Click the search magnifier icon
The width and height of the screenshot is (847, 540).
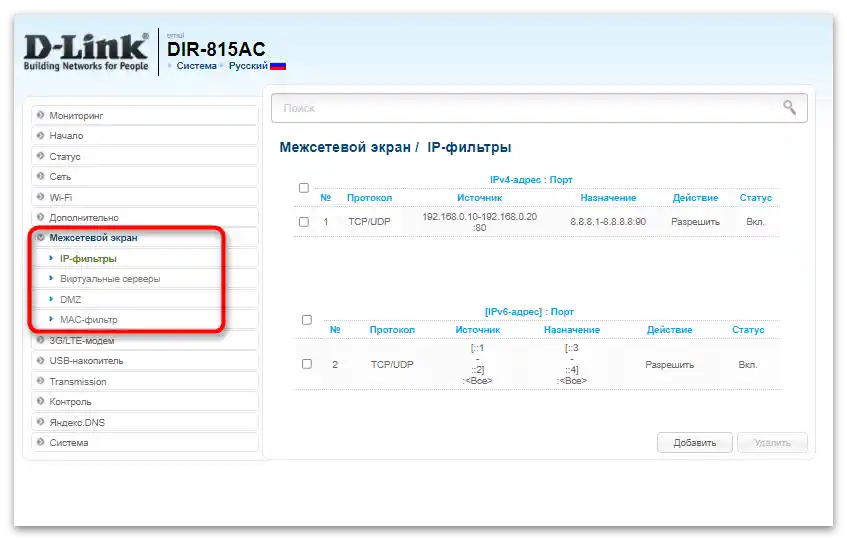789,107
